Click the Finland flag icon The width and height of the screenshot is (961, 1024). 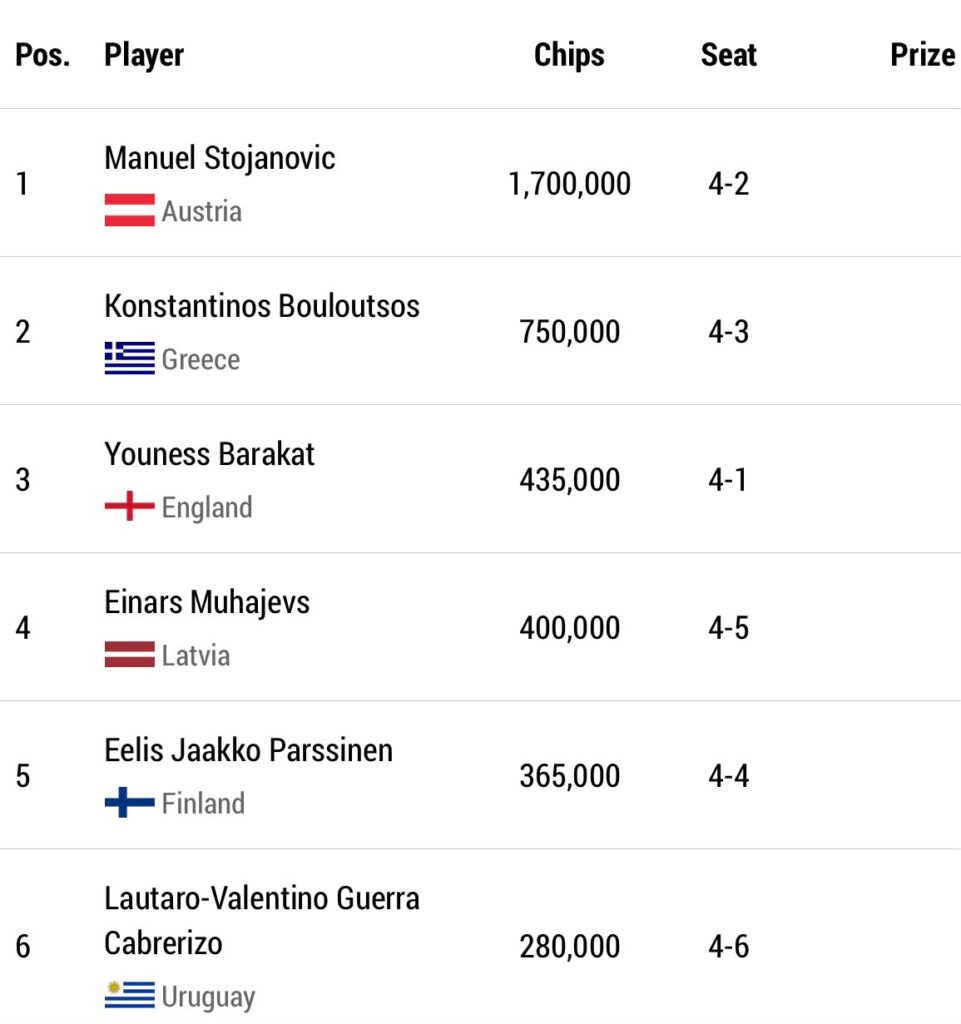(x=129, y=802)
